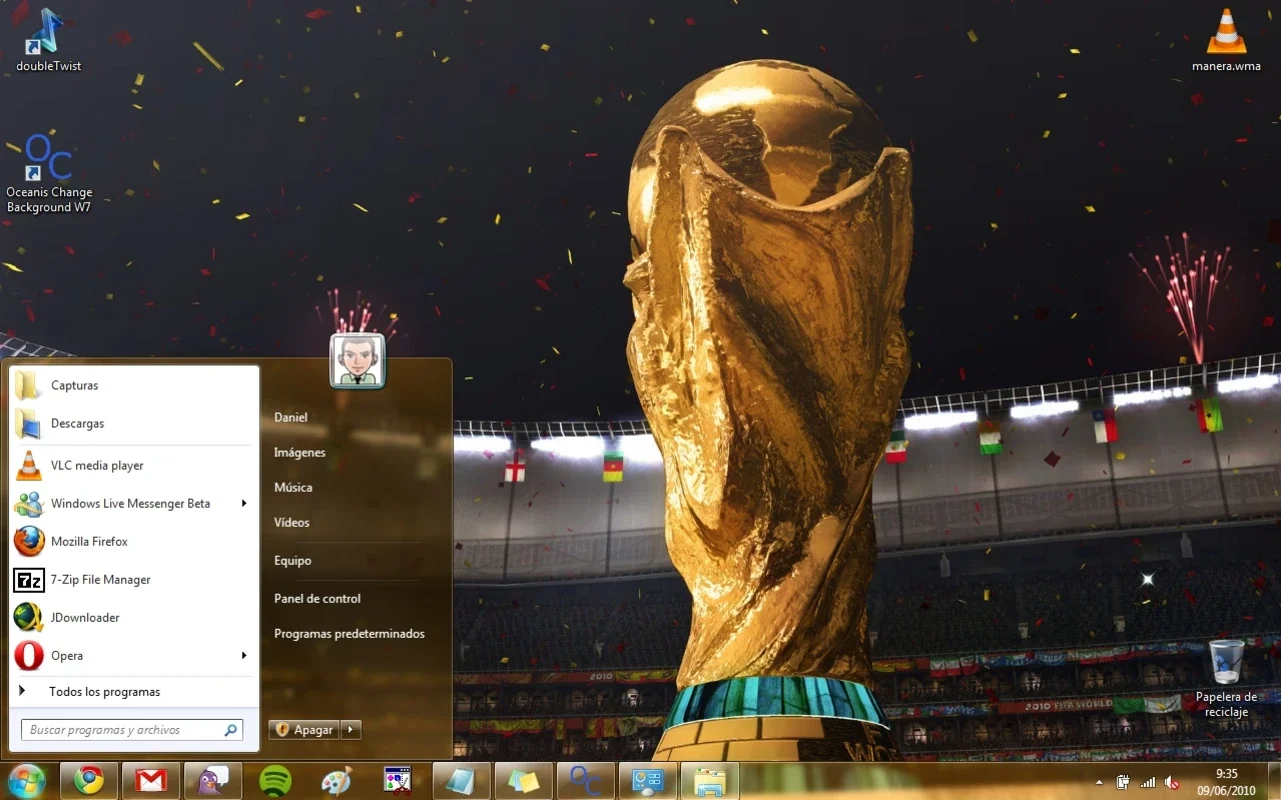Click the Show Desktop strip at the taskbar end
The width and height of the screenshot is (1281, 800).
pos(1273,781)
